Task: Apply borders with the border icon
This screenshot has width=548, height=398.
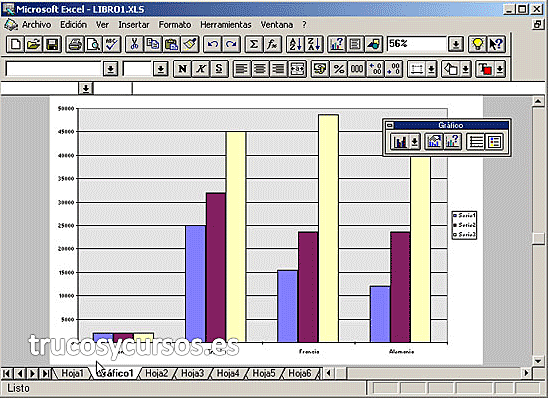Action: [x=417, y=69]
